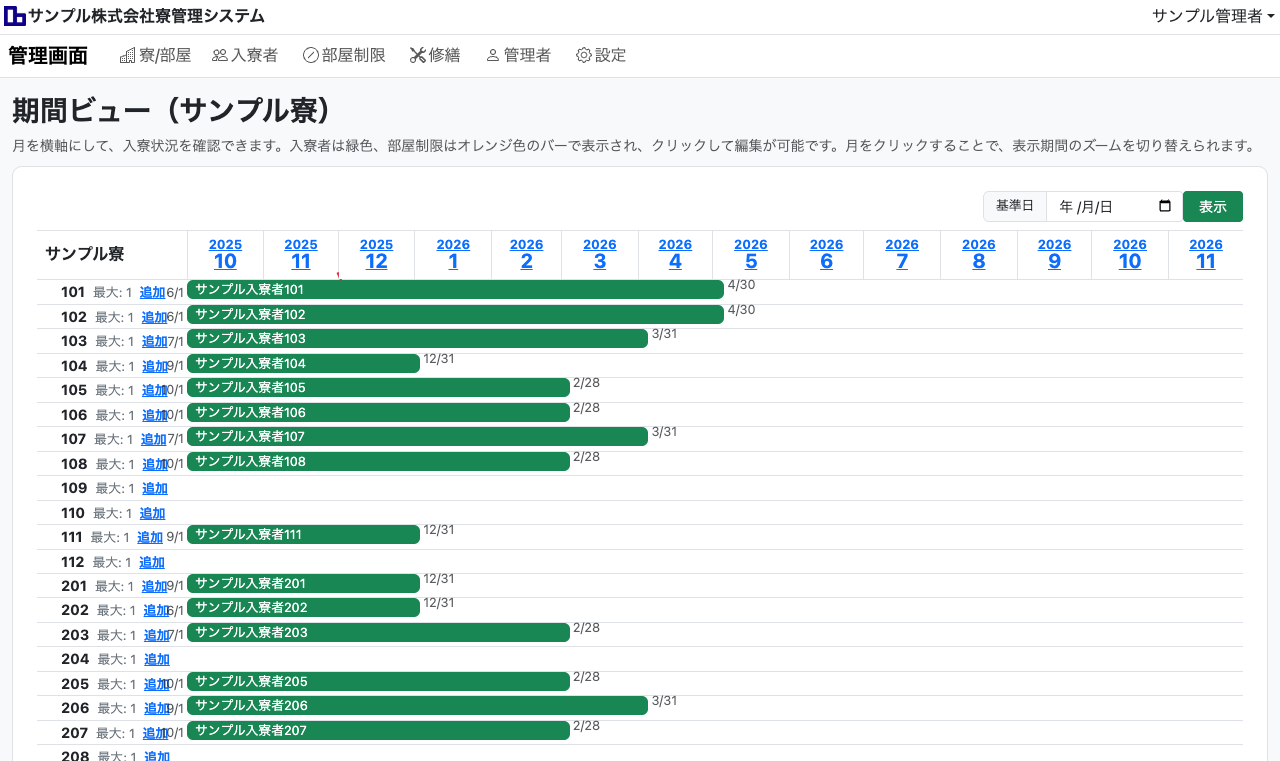Add a resident to room 204
Viewport: 1280px width, 761px height.
(157, 659)
